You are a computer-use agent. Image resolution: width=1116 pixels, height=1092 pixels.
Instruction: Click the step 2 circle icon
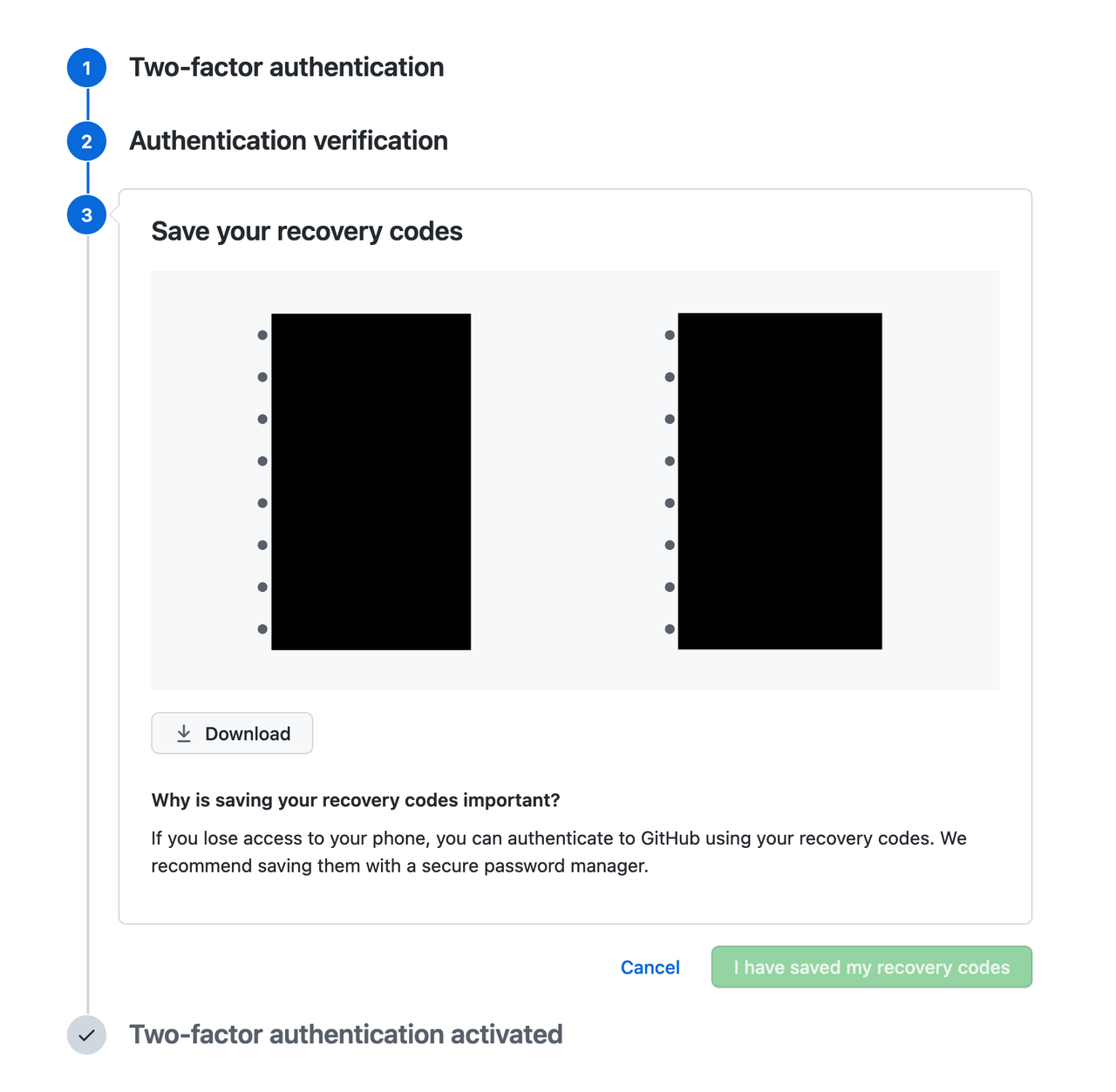point(86,141)
